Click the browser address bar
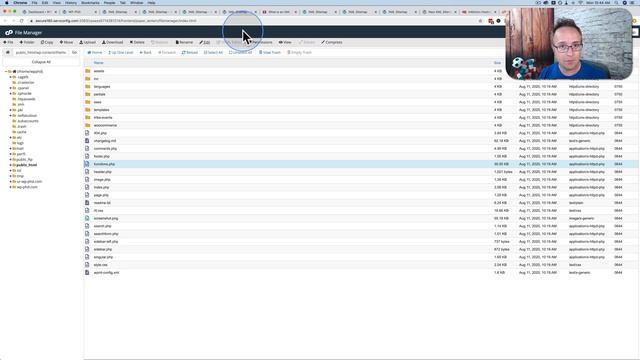Image resolution: width=640 pixels, height=360 pixels. [x=253, y=21]
